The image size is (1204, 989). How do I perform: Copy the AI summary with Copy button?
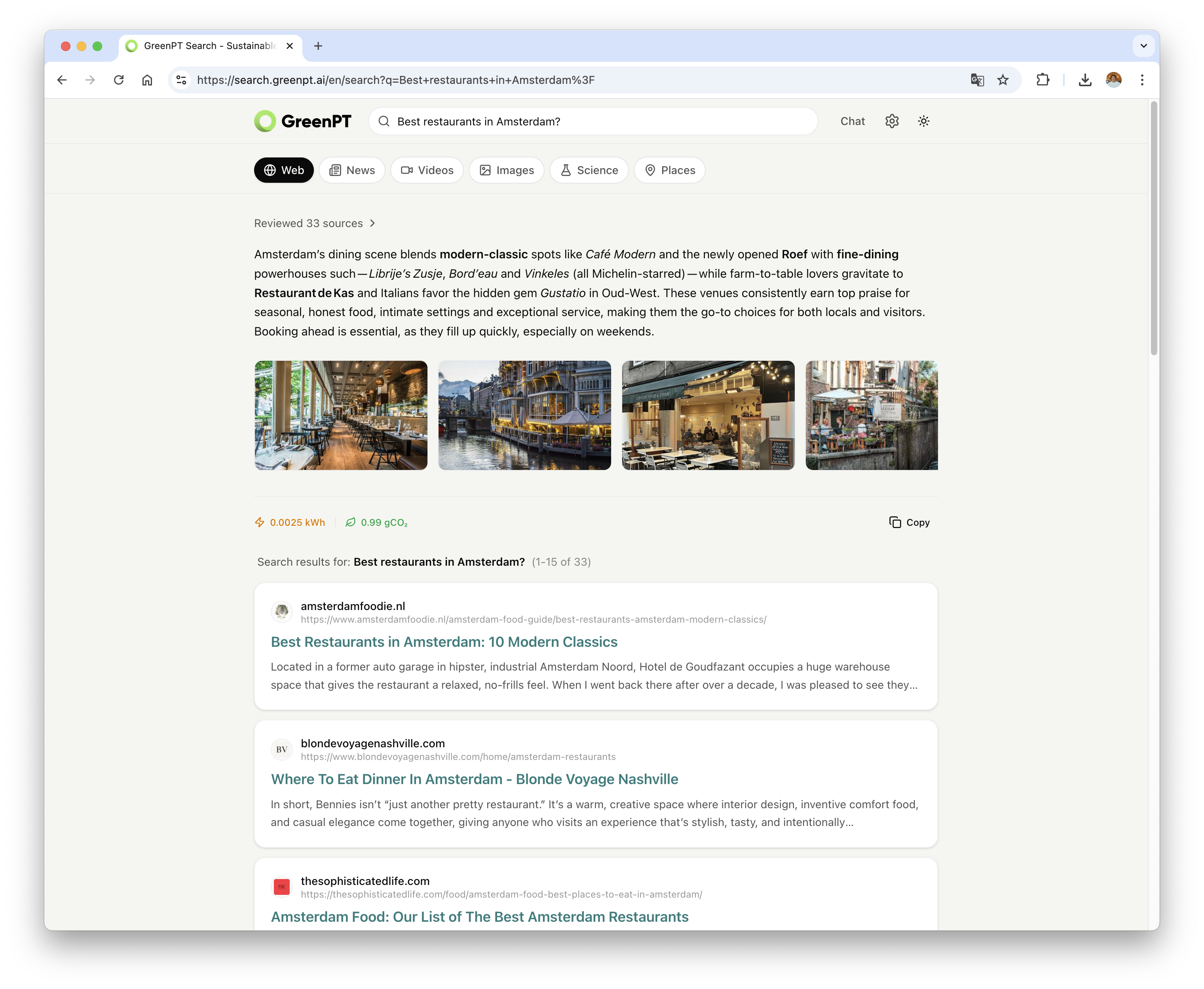909,522
